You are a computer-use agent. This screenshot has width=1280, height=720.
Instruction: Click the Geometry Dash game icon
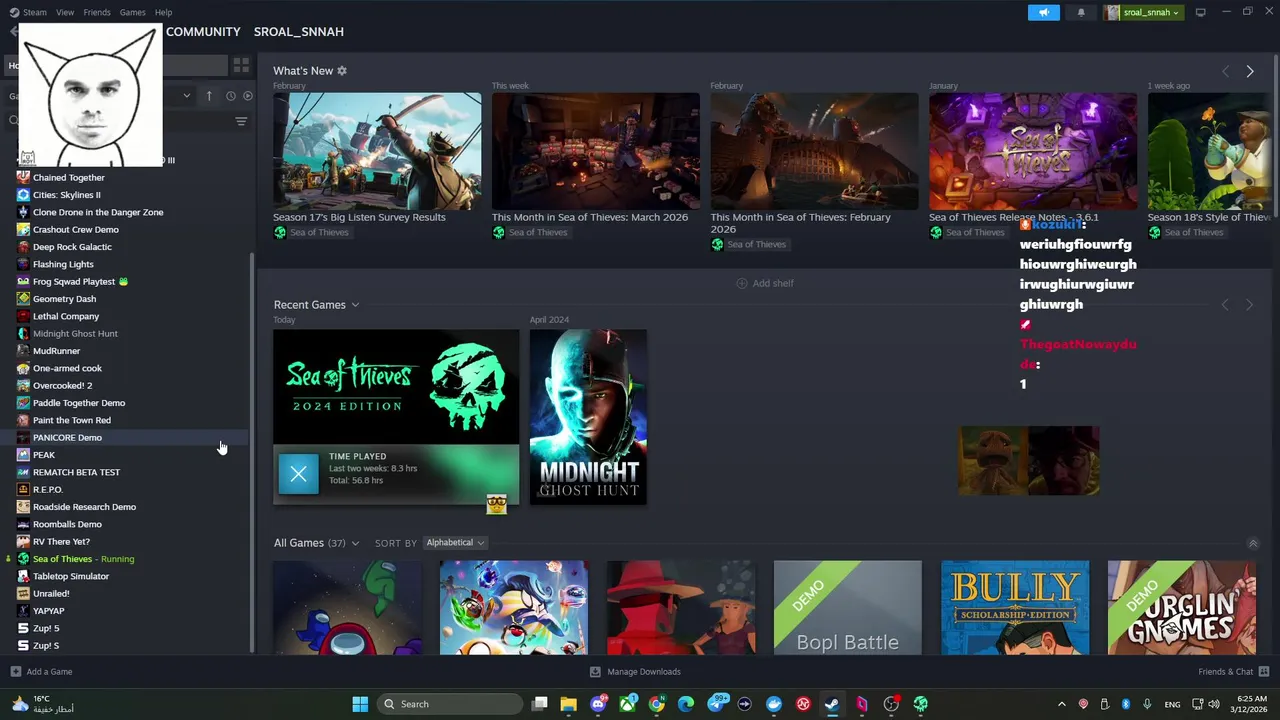23,299
